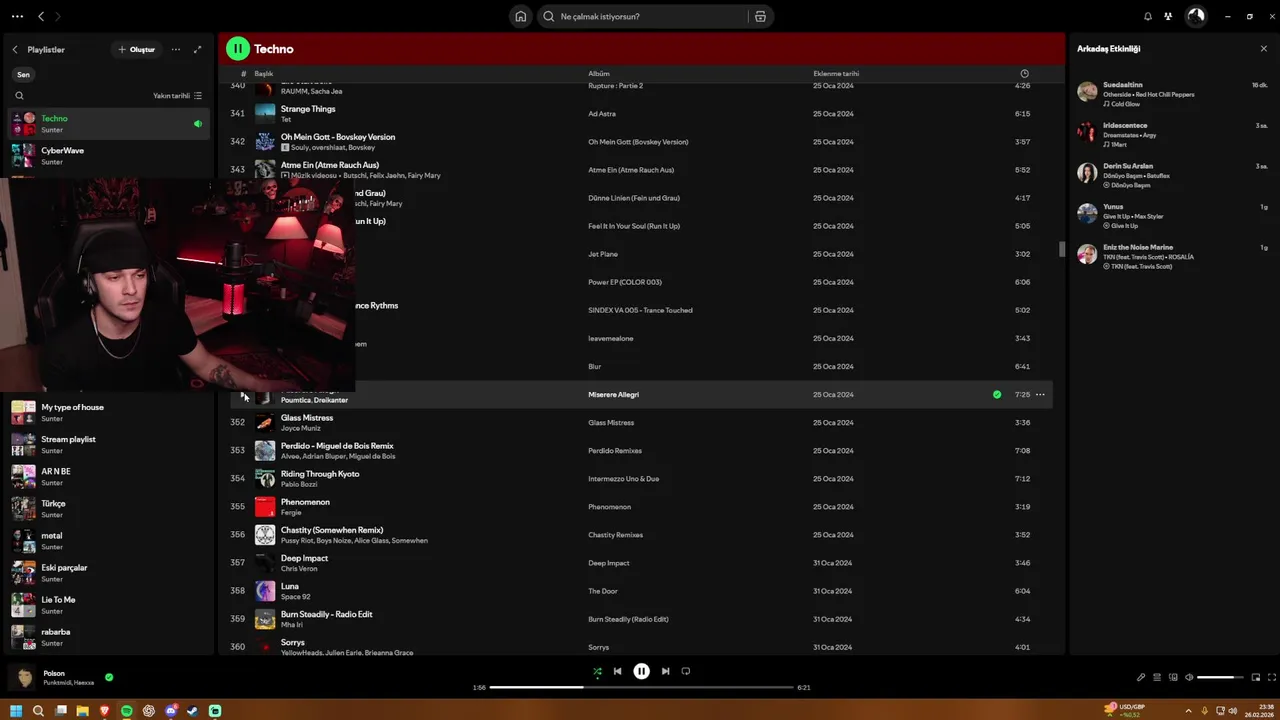Image resolution: width=1280 pixels, height=720 pixels.
Task: Open 'Stream playlist' in sidebar
Action: pyautogui.click(x=109, y=444)
